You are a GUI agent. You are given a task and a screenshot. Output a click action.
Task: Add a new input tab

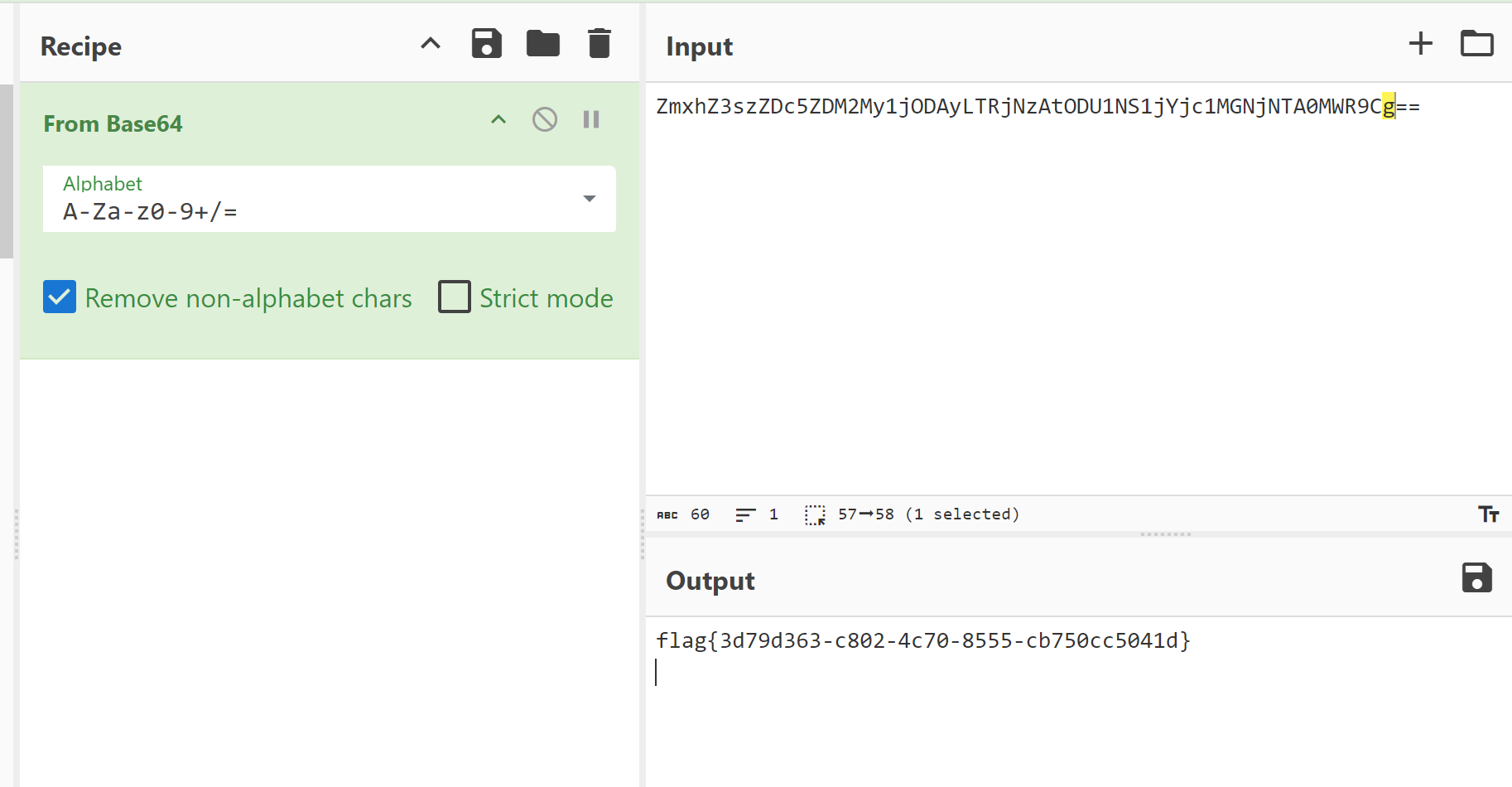pyautogui.click(x=1421, y=43)
